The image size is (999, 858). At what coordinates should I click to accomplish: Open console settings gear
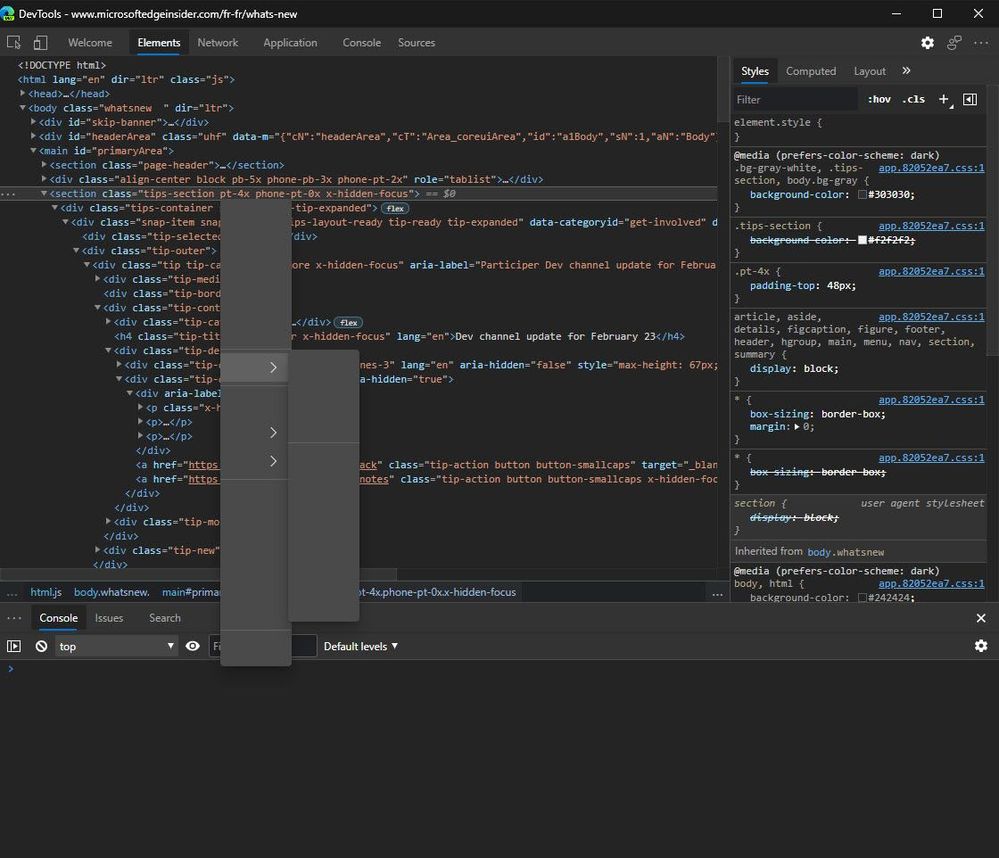point(980,646)
